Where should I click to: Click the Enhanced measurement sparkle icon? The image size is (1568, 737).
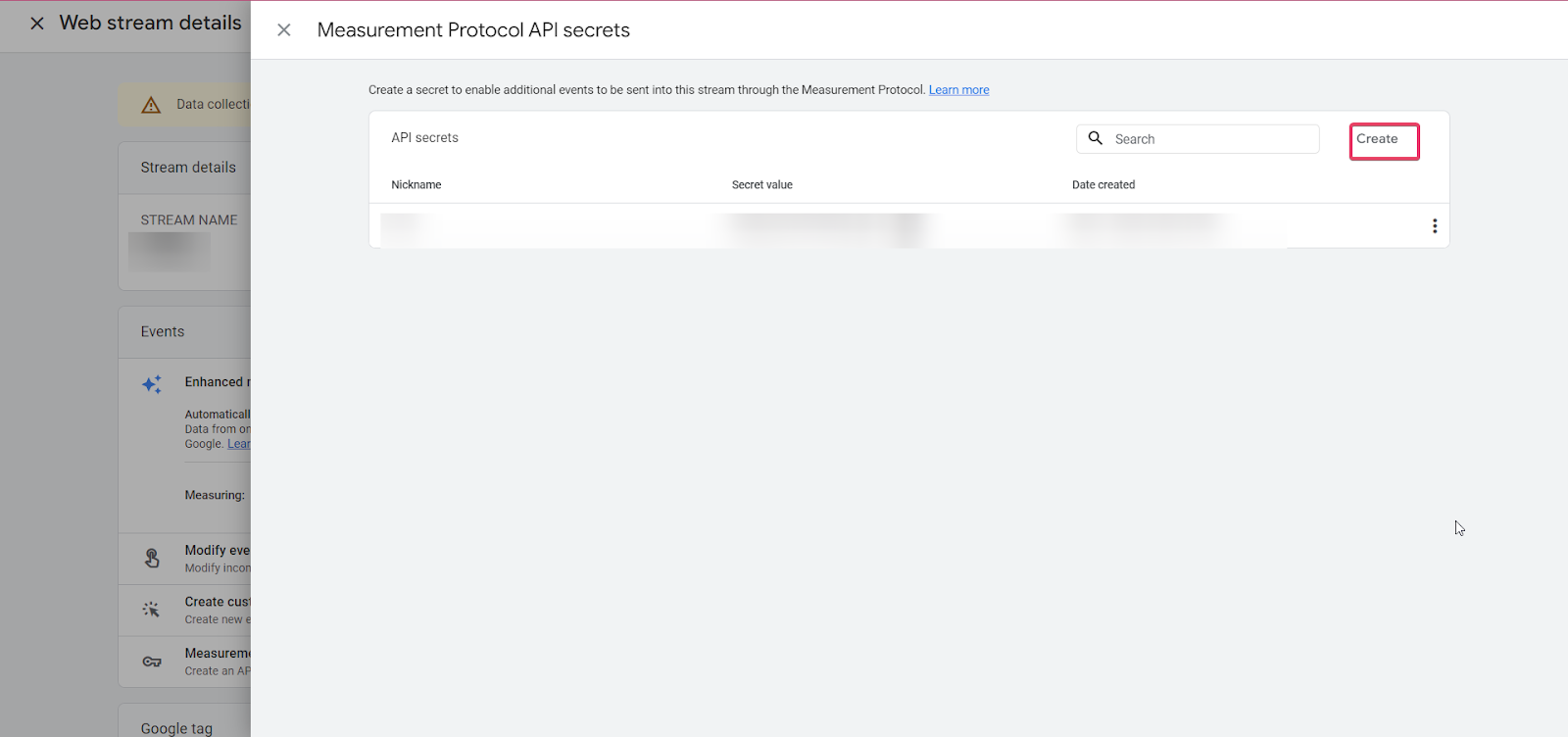[152, 385]
